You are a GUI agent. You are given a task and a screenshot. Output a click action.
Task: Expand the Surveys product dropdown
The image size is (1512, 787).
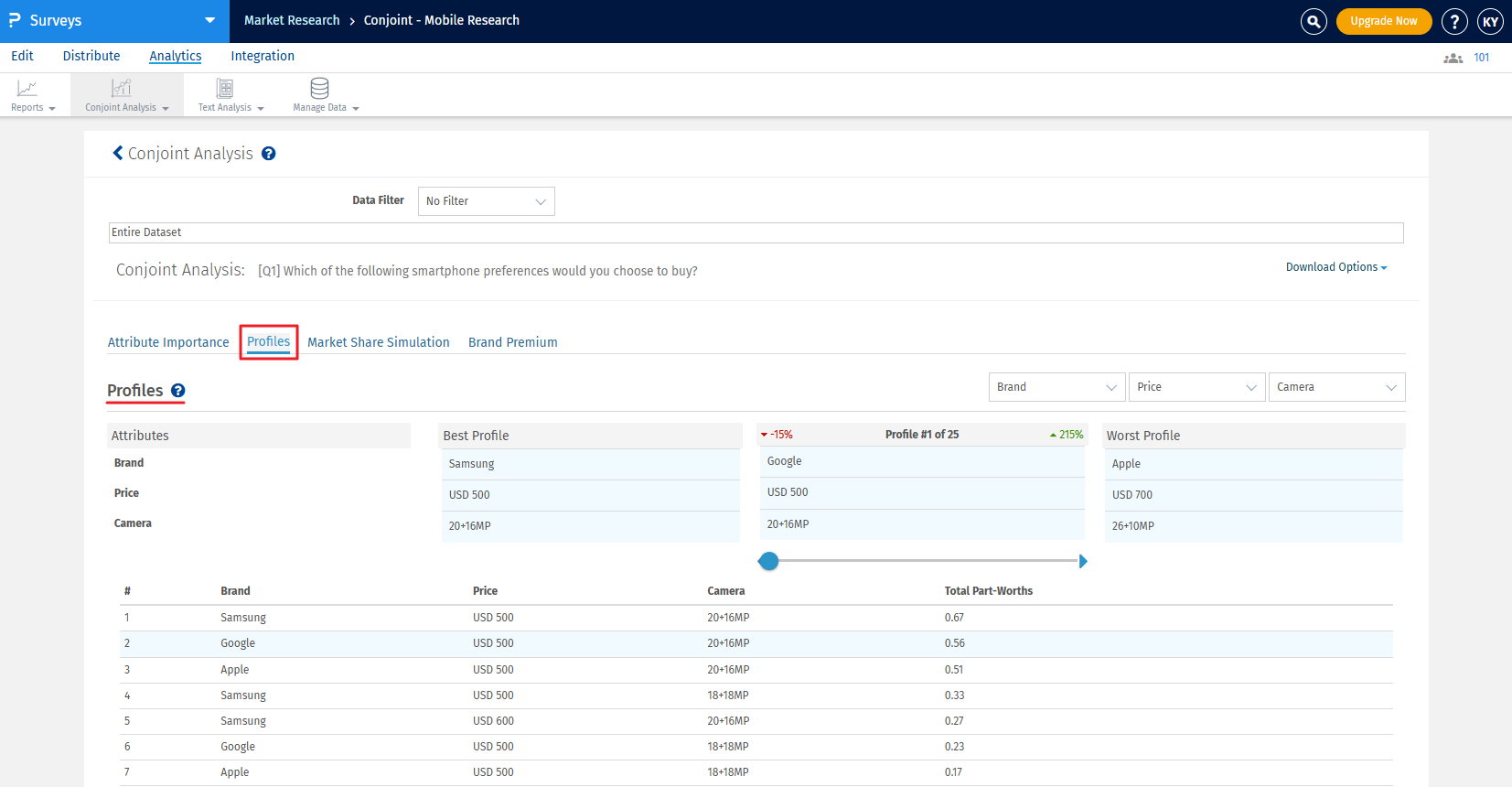210,20
